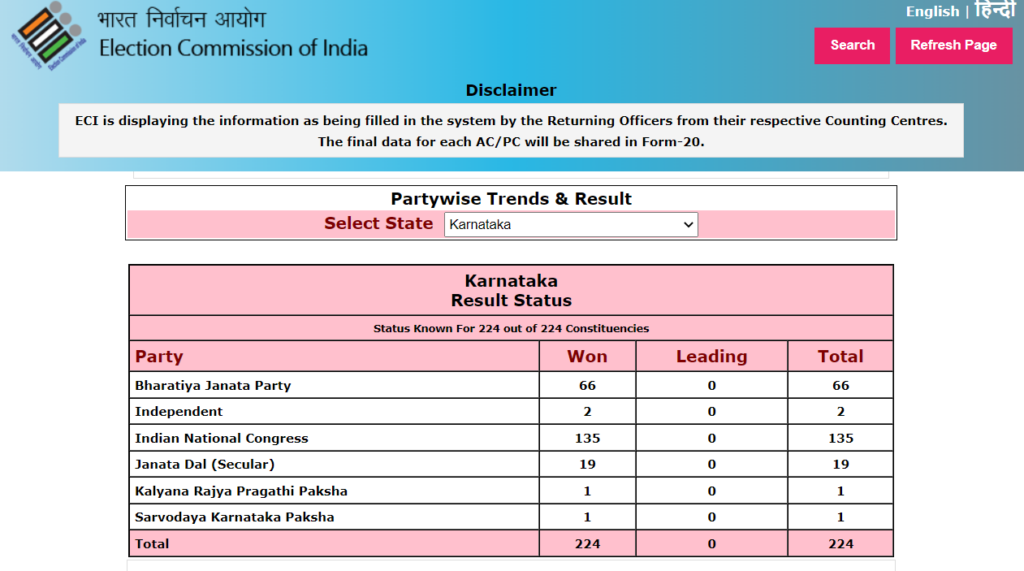This screenshot has height=571, width=1024.
Task: Click the Kalyana Rajya Pragathi Paksha row name
Action: 241,491
